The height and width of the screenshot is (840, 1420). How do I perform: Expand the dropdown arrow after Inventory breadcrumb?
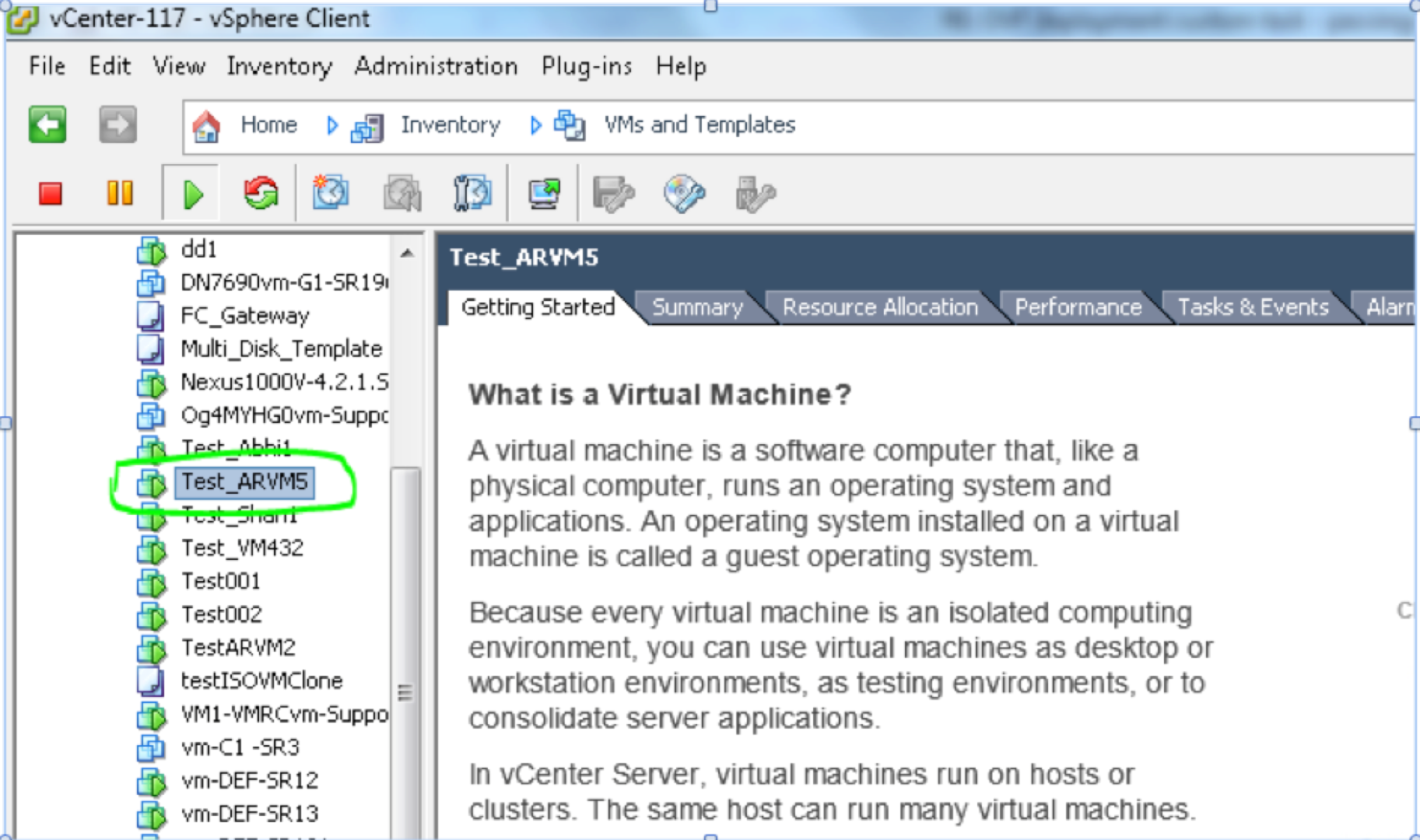[535, 125]
